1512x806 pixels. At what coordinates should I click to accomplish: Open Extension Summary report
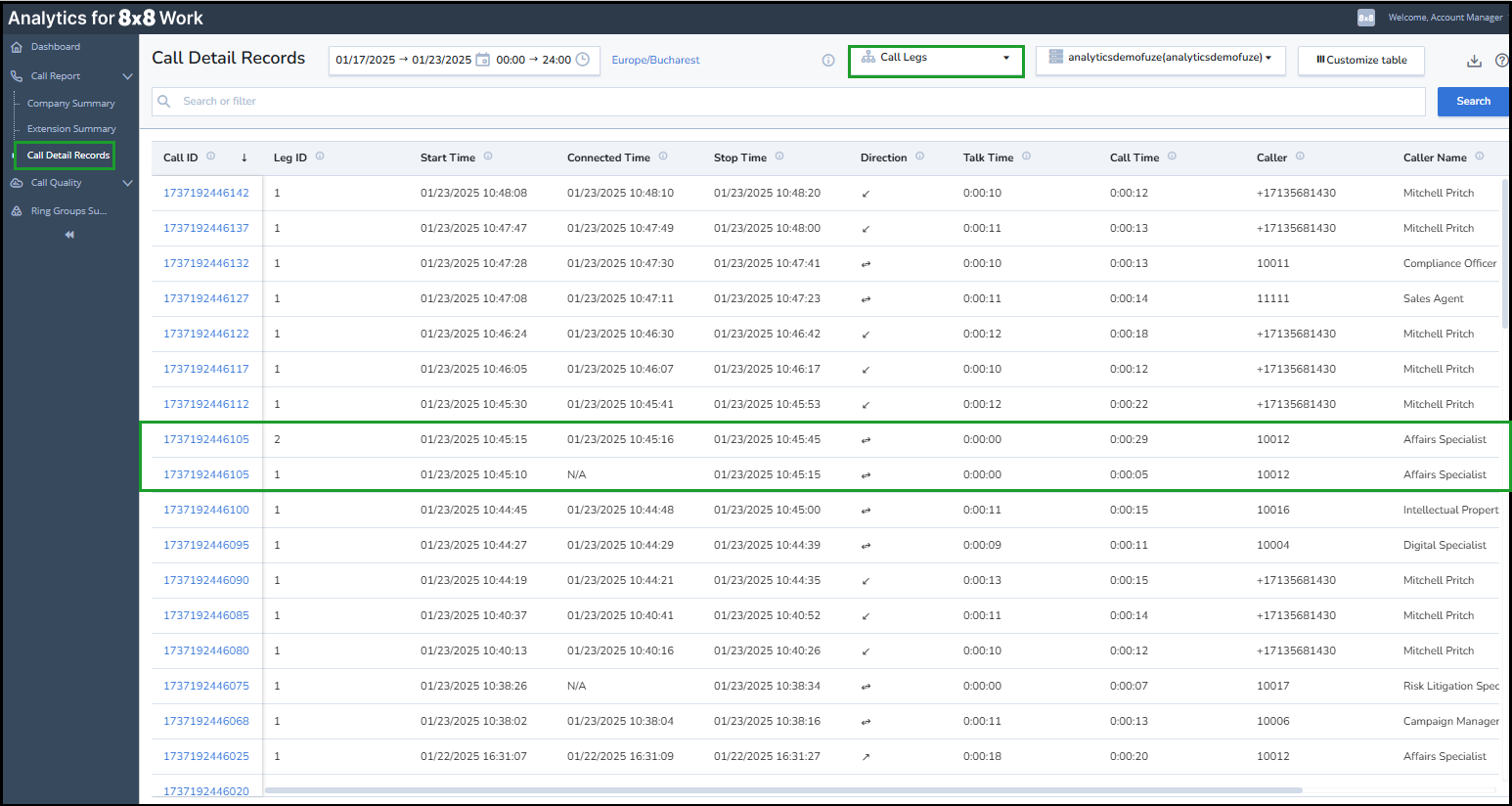[71, 129]
